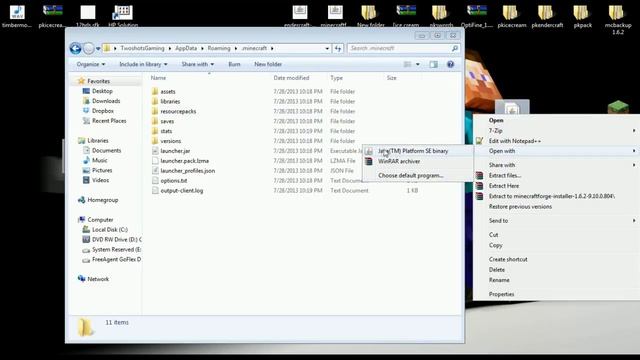Select launcher_profiles.json file
This screenshot has height=360, width=640.
tap(187, 171)
